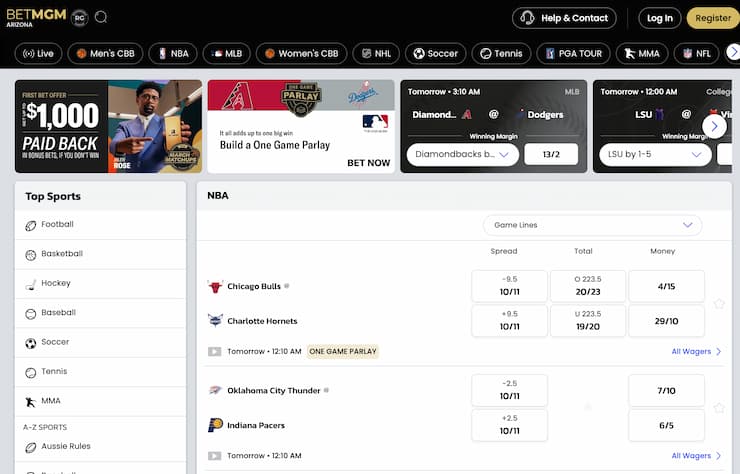This screenshot has width=740, height=474.
Task: Open the search magnifier icon
Action: (101, 17)
